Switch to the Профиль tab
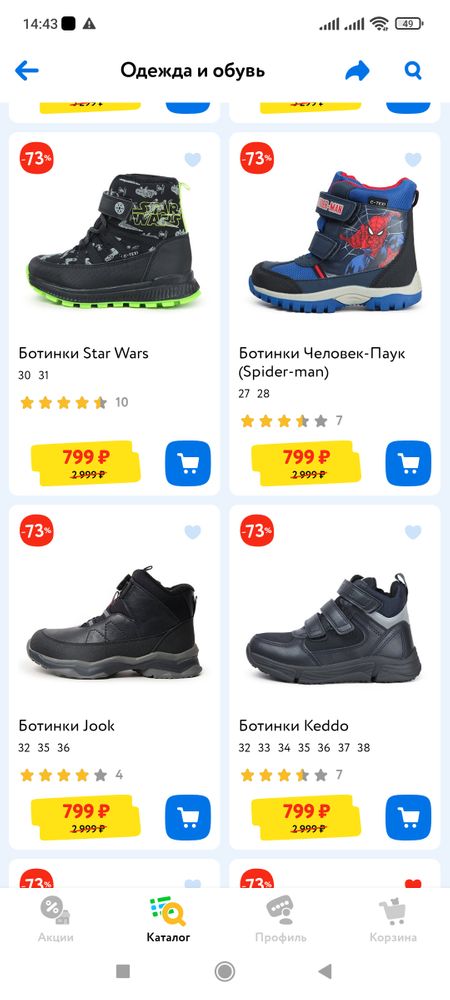The image size is (450, 1000). click(280, 919)
